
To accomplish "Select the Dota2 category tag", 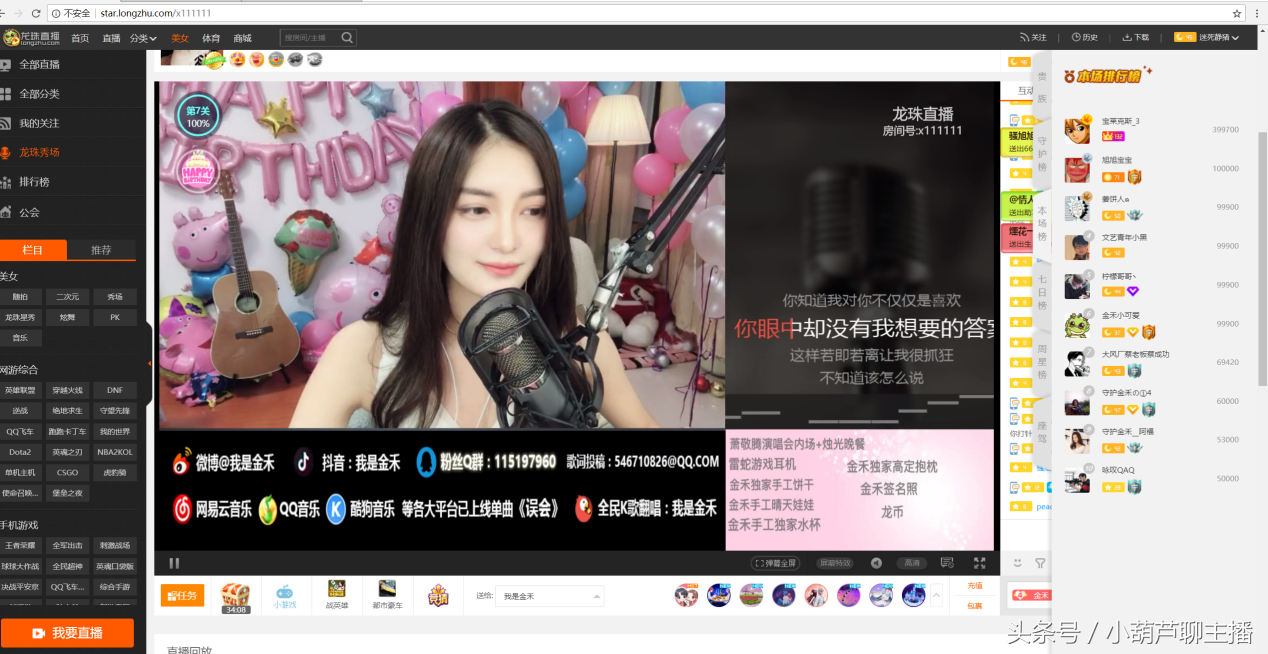I will (x=20, y=452).
